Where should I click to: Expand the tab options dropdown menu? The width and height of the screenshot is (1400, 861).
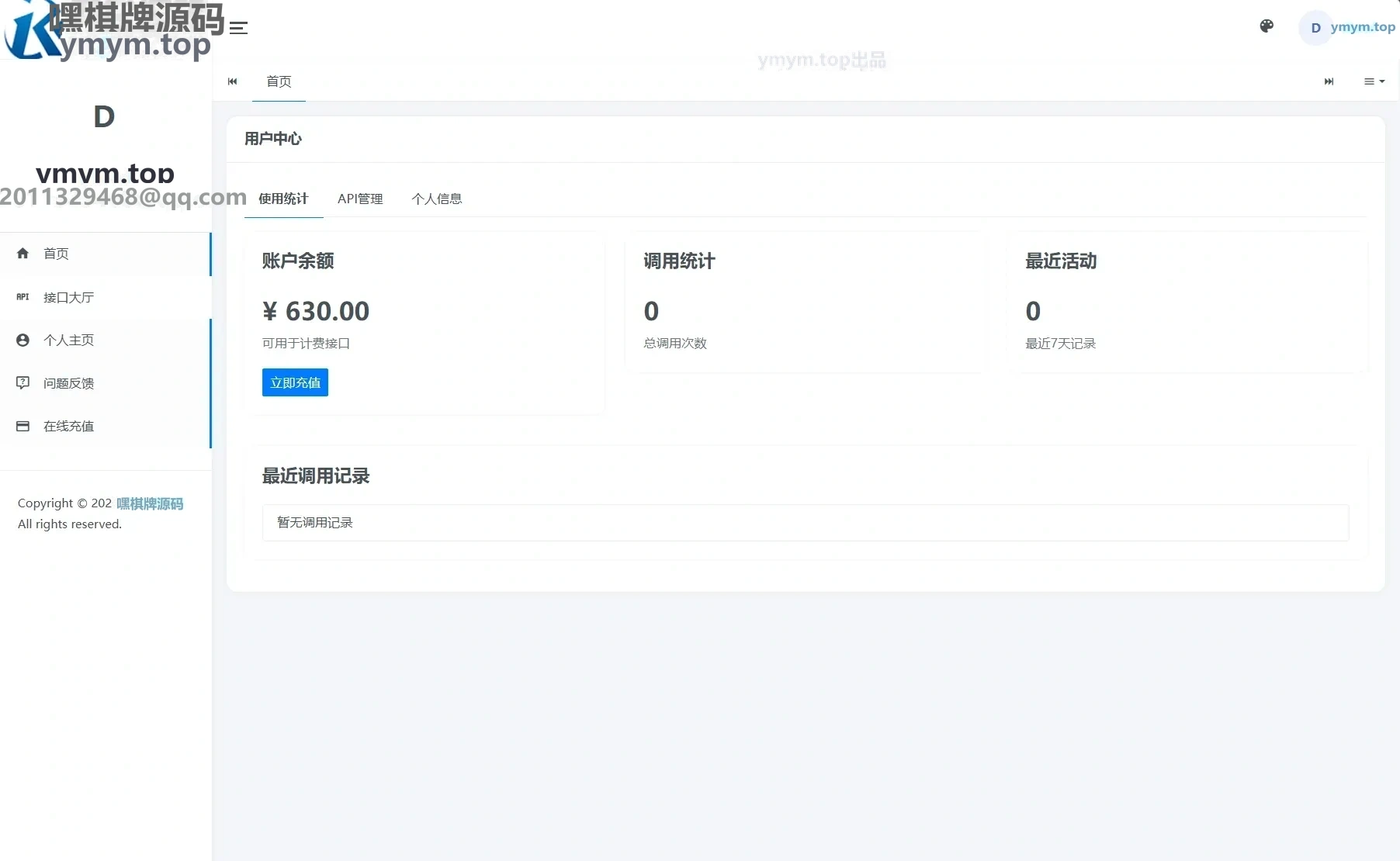coord(1374,81)
